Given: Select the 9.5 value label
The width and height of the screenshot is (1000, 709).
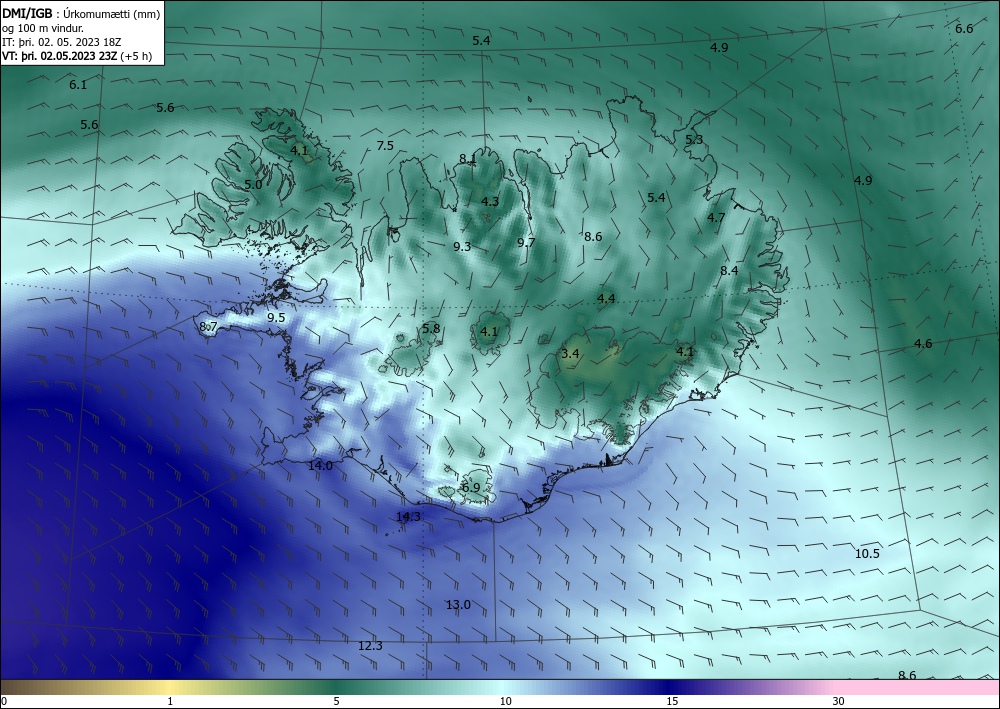Looking at the screenshot, I should click(x=276, y=318).
